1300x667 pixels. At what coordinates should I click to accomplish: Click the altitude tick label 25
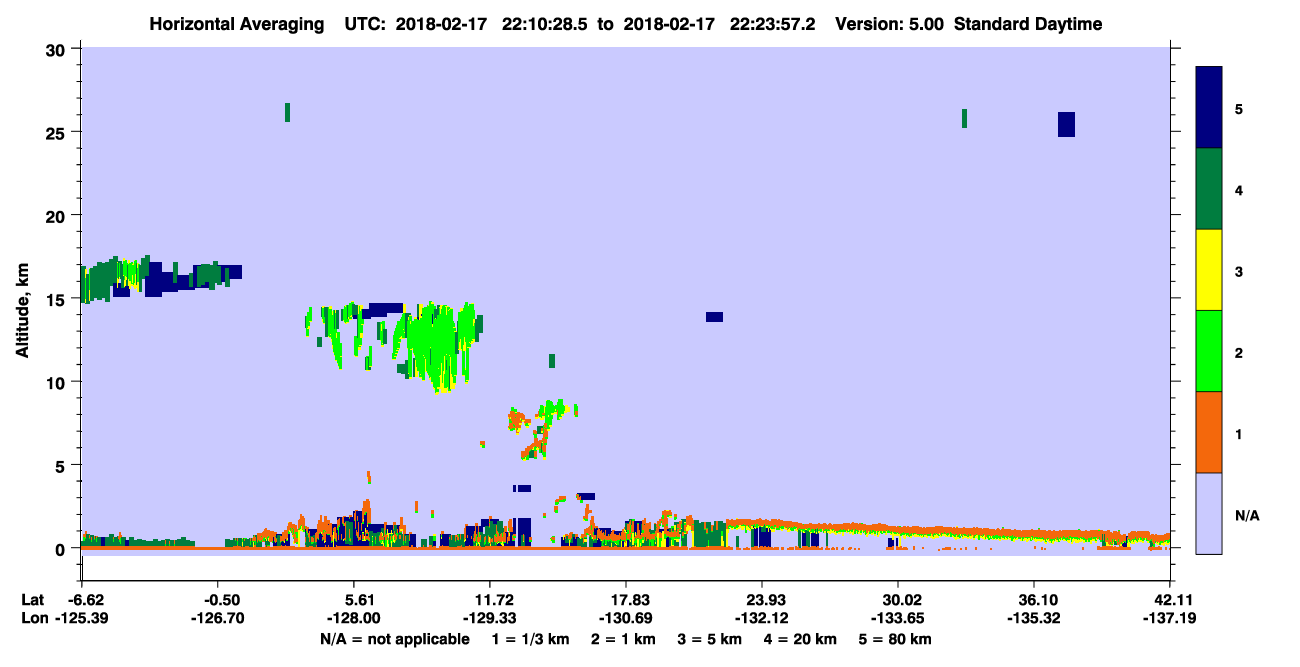[58, 133]
